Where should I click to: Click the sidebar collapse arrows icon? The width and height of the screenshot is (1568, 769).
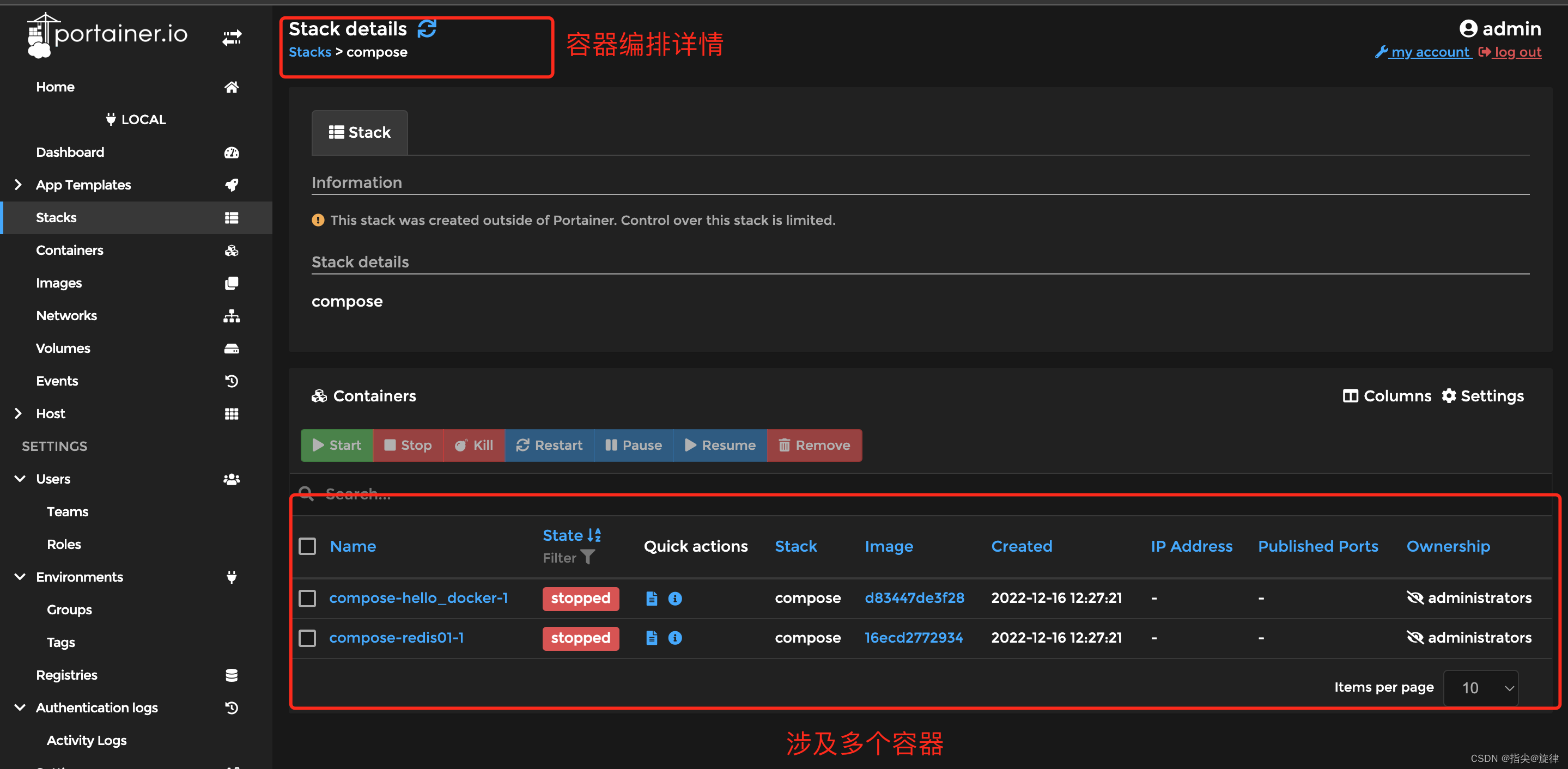click(x=232, y=38)
